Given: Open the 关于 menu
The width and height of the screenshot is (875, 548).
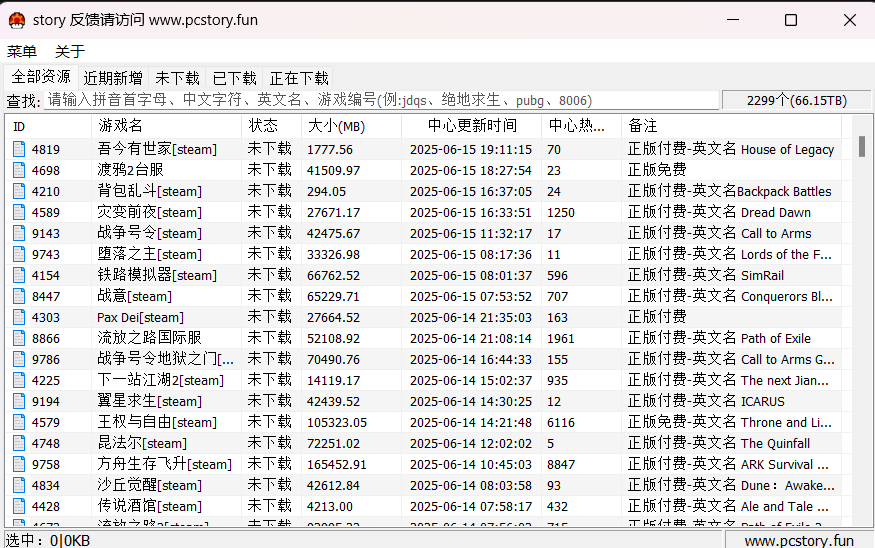Looking at the screenshot, I should pos(70,51).
